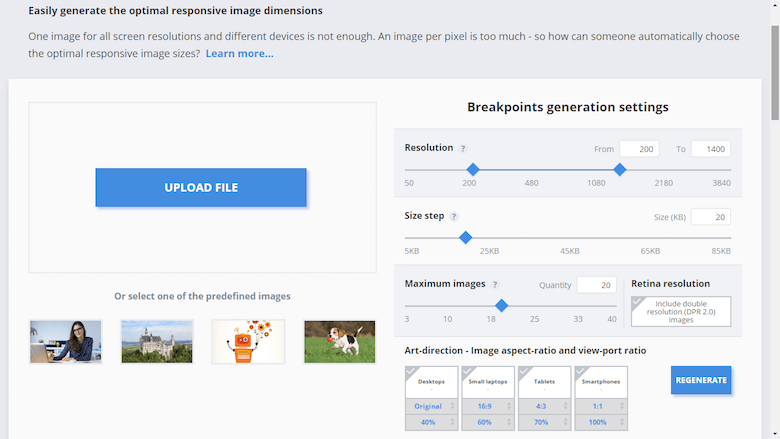780x439 pixels.
Task: Click the Upload File button
Action: [201, 187]
